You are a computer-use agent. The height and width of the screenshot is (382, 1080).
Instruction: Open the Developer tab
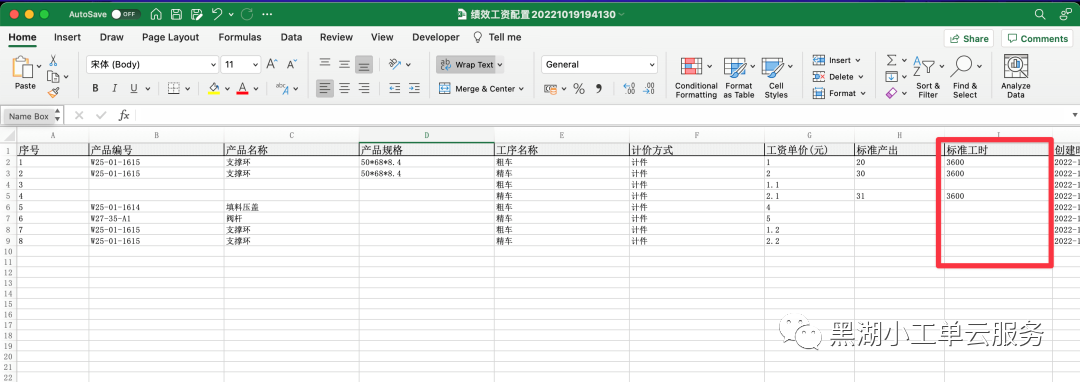435,37
